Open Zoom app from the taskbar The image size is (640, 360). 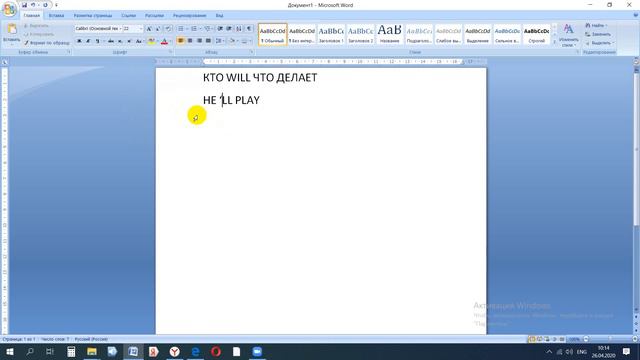(x=257, y=351)
